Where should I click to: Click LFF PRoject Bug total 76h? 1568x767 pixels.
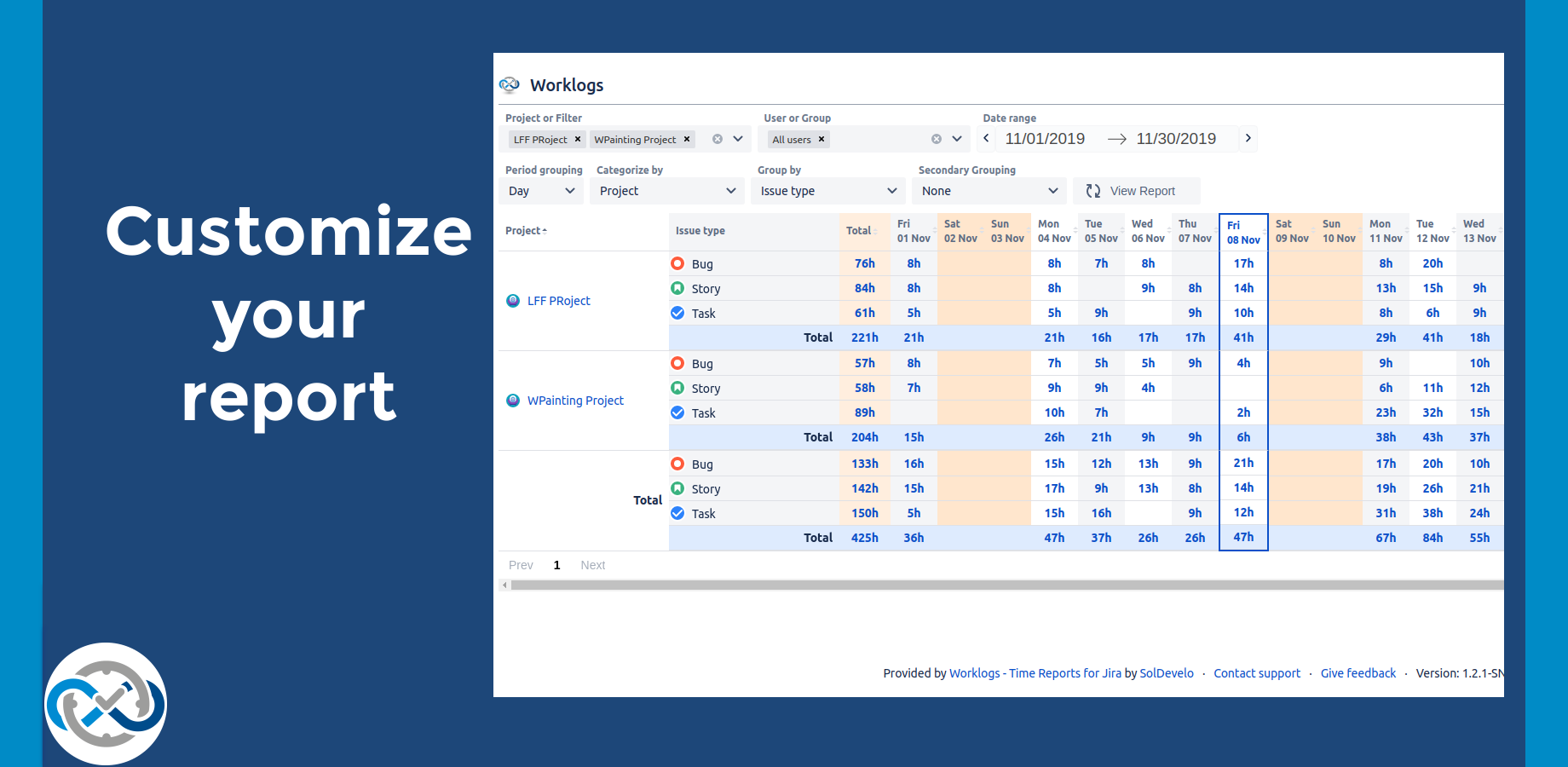(x=865, y=263)
